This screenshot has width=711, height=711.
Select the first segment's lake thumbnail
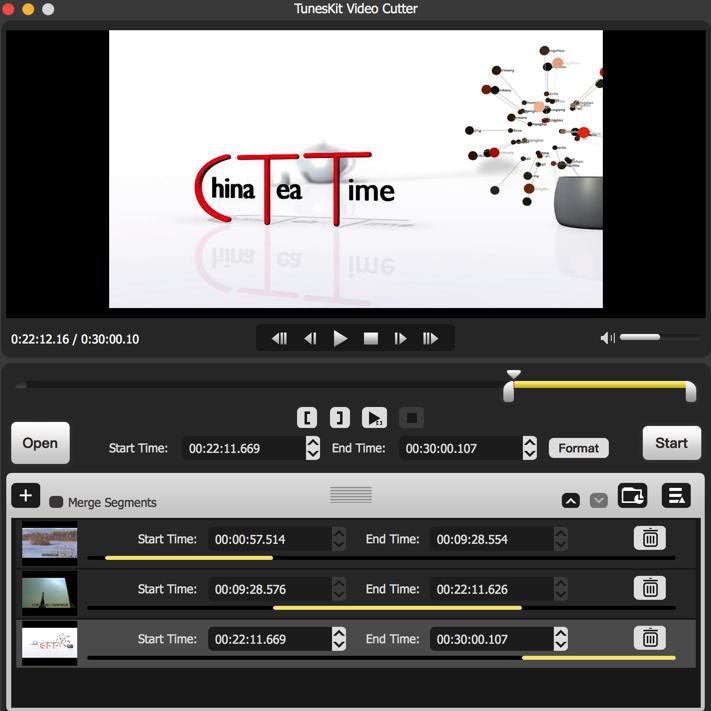49,543
